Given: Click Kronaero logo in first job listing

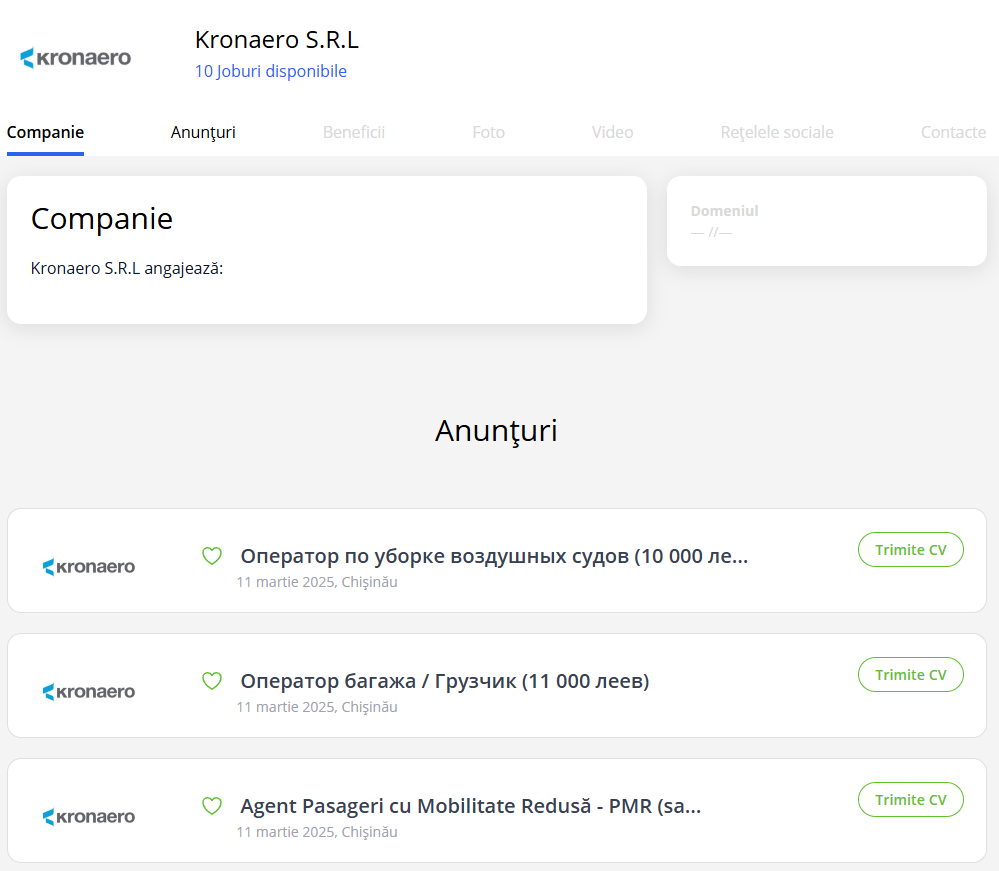Looking at the screenshot, I should tap(89, 567).
